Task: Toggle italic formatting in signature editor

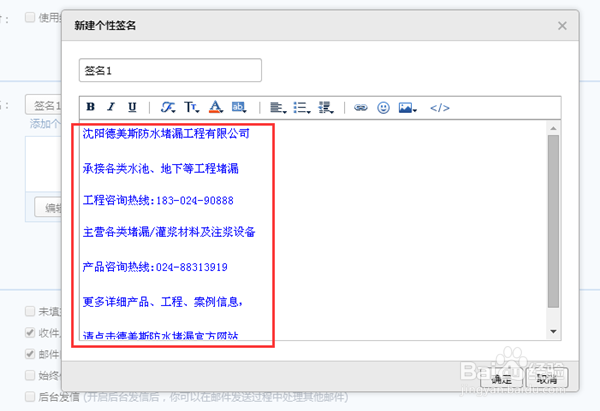Action: pyautogui.click(x=111, y=107)
